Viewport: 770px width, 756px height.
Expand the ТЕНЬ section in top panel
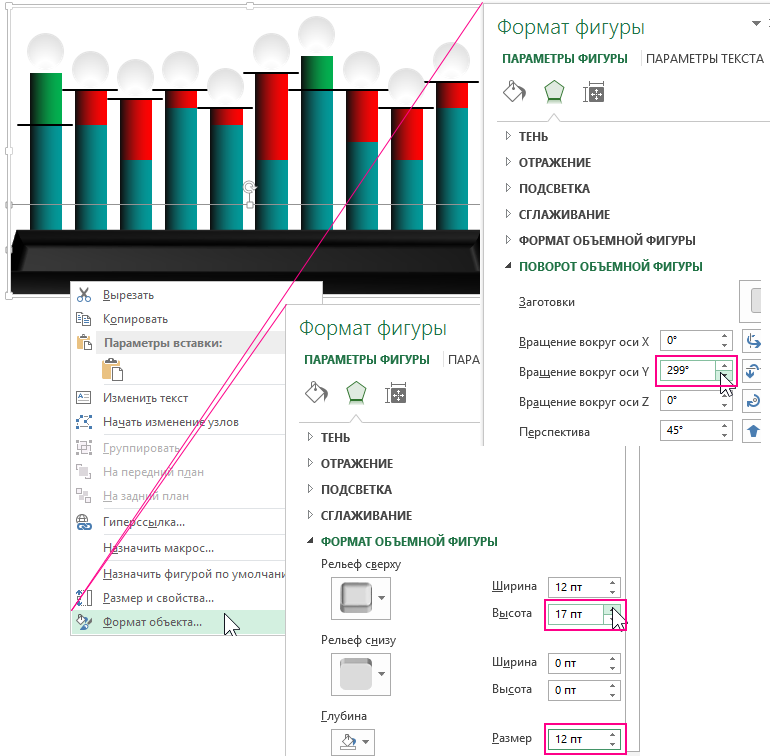pyautogui.click(x=534, y=136)
